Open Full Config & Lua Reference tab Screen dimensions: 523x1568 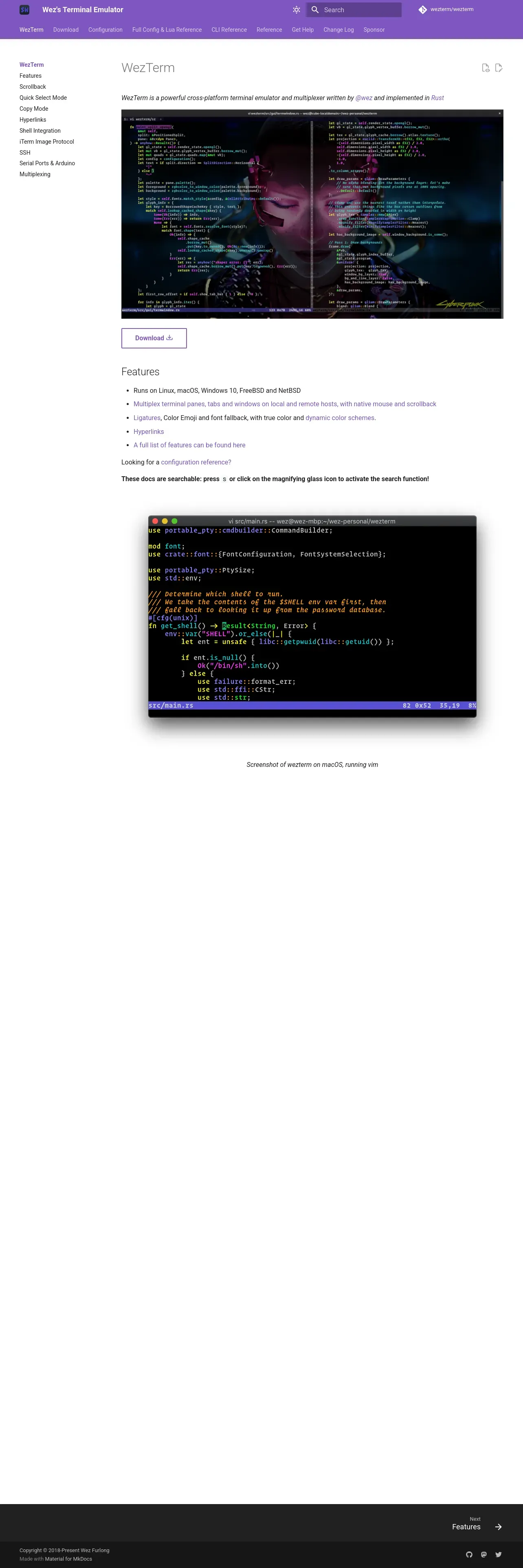click(x=167, y=30)
